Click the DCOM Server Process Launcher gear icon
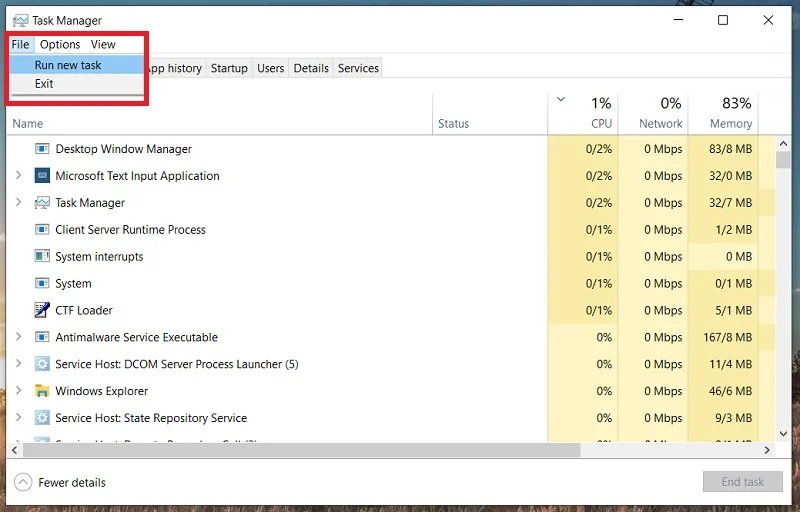This screenshot has height=512, width=800. pyautogui.click(x=42, y=364)
